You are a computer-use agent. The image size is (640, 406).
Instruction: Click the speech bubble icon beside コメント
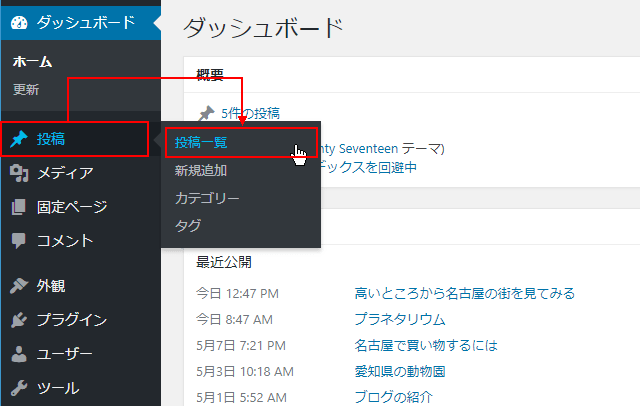point(19,241)
